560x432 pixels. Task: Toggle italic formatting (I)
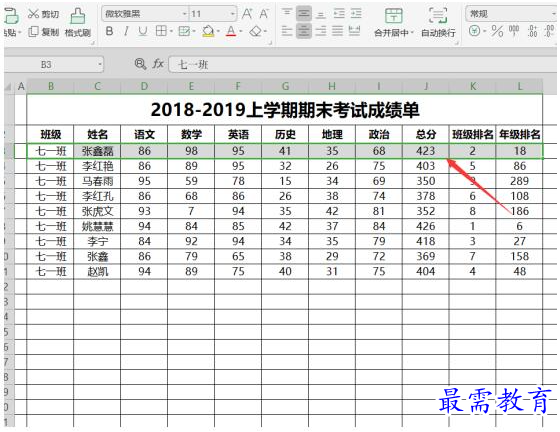point(126,31)
